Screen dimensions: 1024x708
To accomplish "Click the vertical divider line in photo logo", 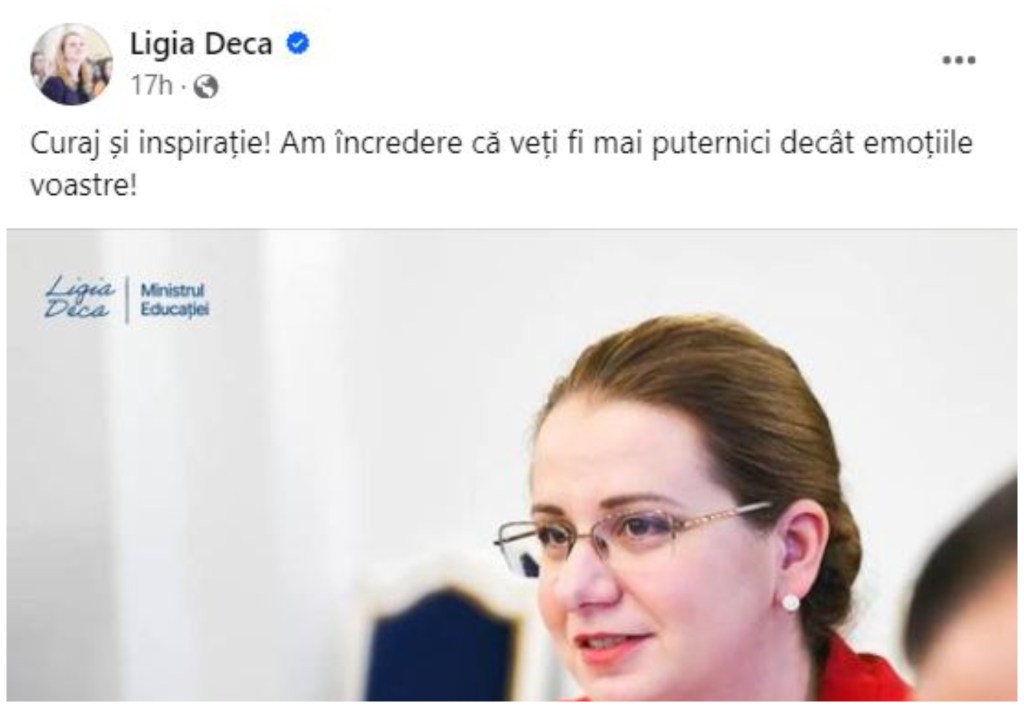I will point(127,299).
